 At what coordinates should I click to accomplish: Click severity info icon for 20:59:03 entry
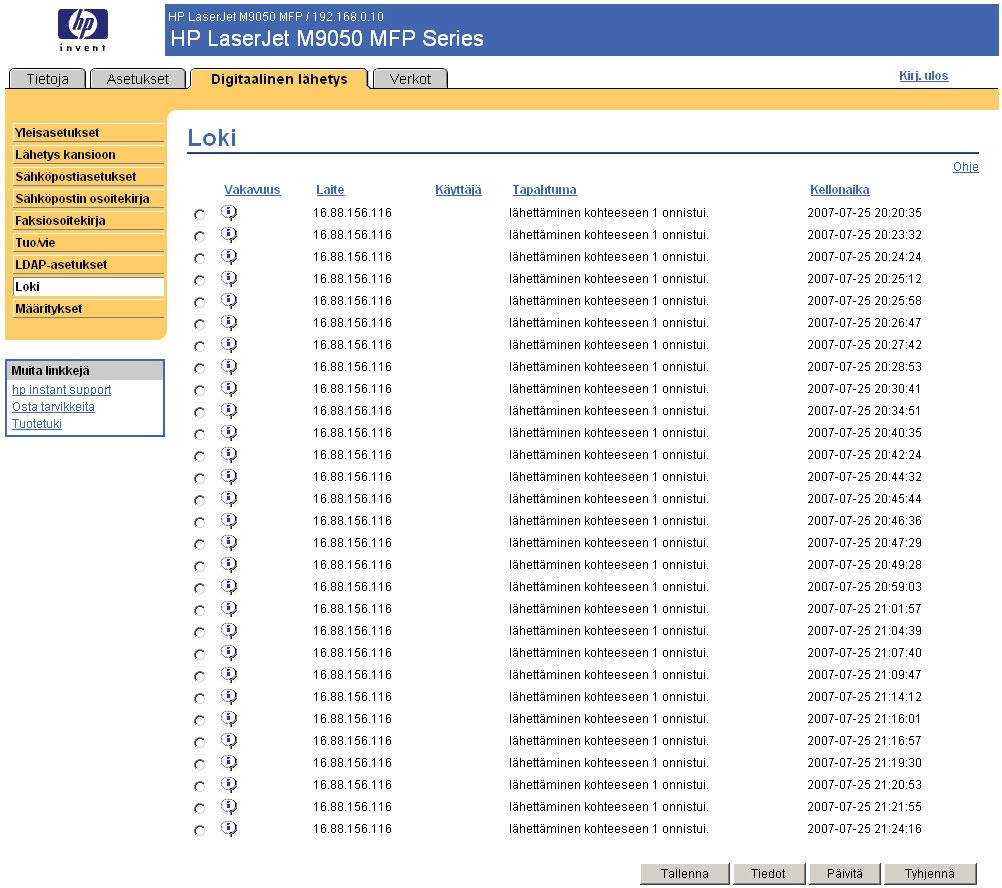click(229, 586)
